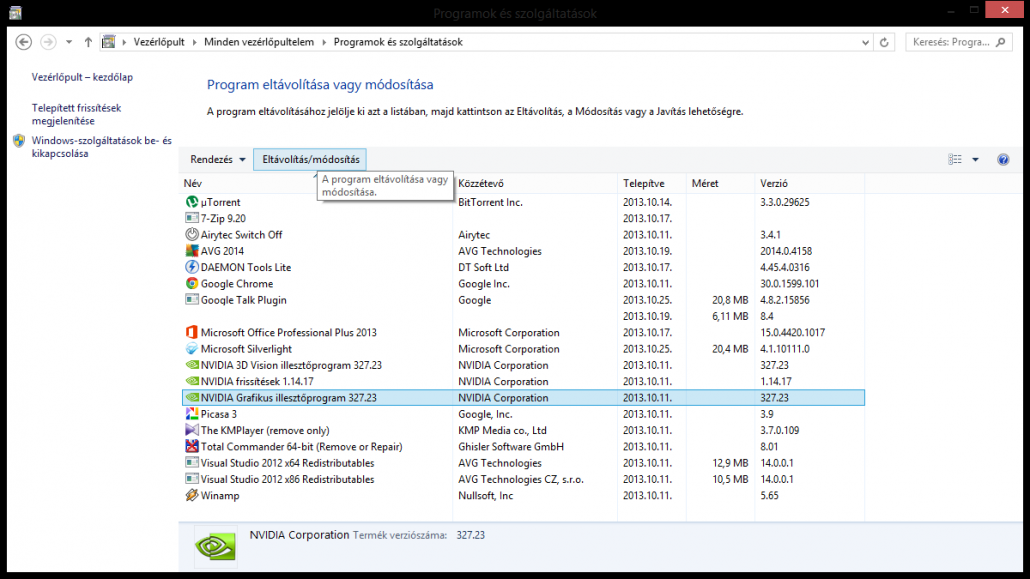This screenshot has width=1030, height=579.
Task: Click the Google Chrome icon
Action: 192,283
